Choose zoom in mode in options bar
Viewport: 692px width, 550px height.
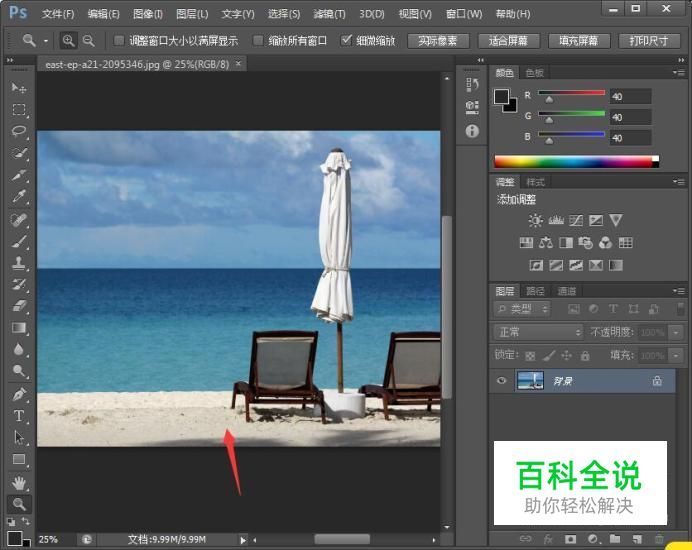(x=68, y=41)
